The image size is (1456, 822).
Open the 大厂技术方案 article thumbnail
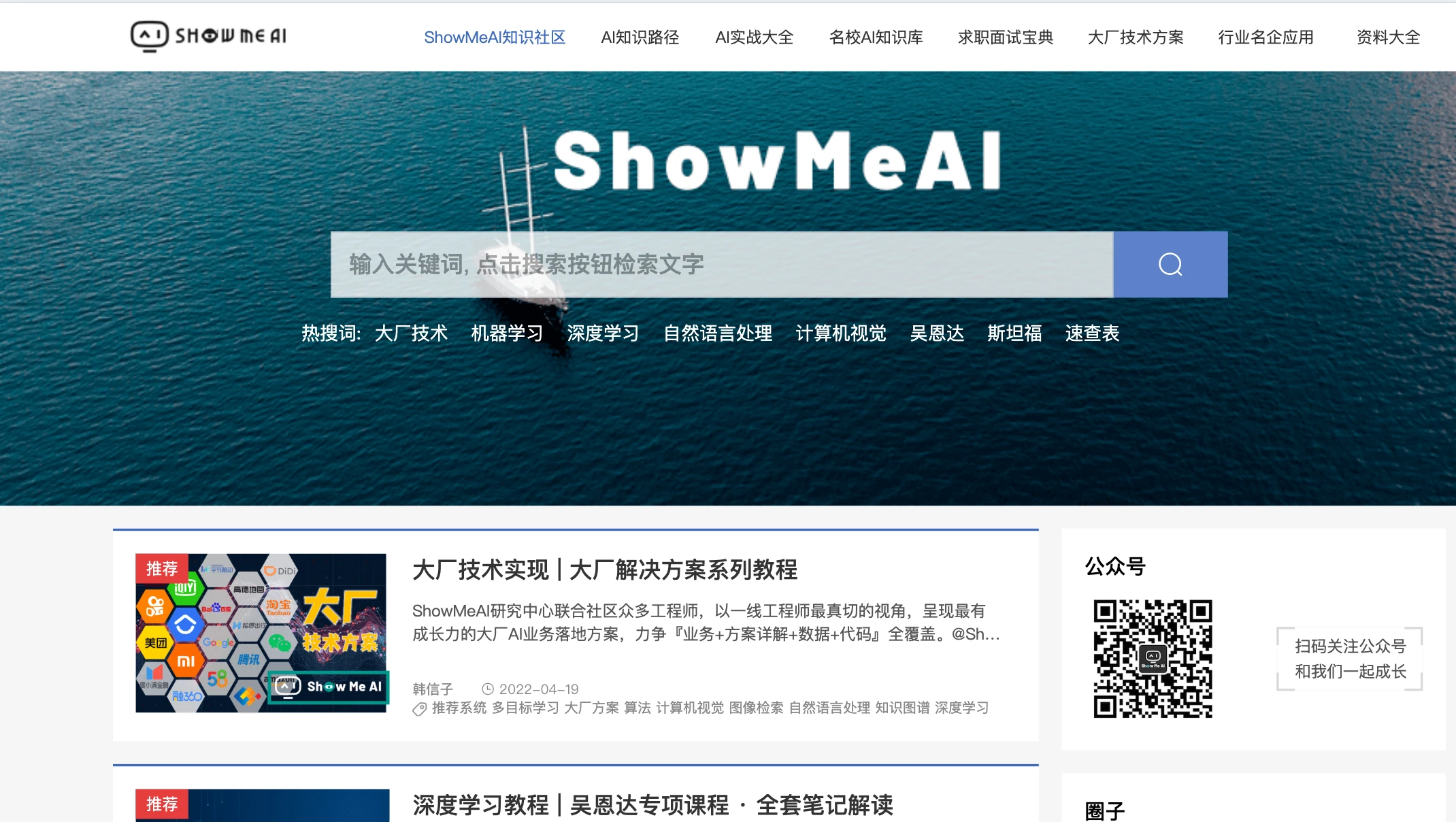pos(261,633)
